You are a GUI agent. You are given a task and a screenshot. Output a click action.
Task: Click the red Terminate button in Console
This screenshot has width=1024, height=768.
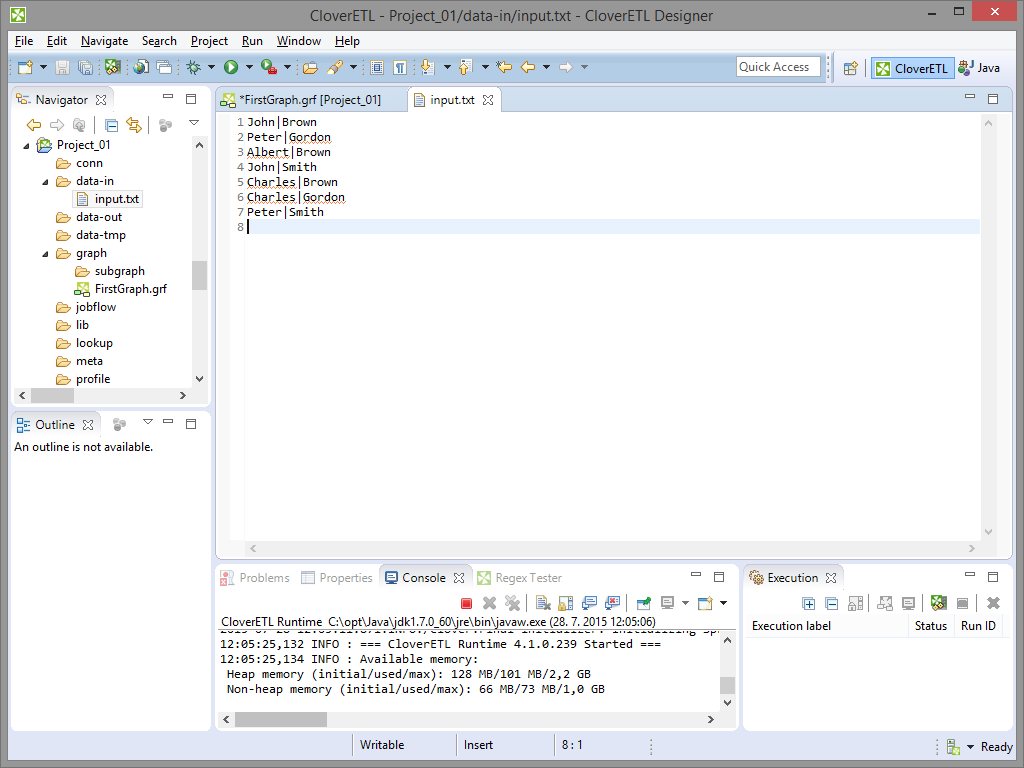[466, 603]
